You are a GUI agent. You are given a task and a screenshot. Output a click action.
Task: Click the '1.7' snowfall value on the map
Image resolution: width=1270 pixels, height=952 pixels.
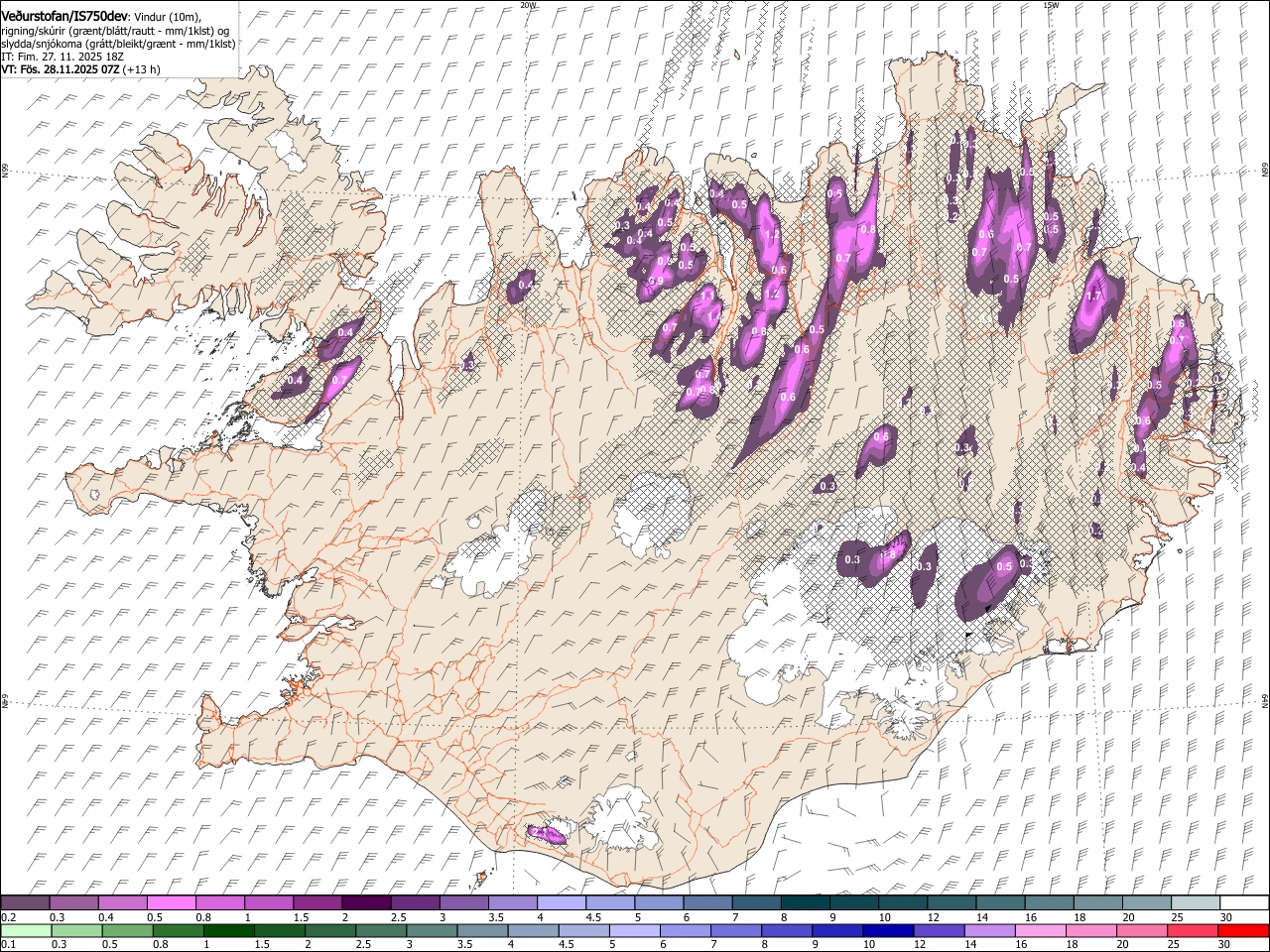coord(1095,296)
